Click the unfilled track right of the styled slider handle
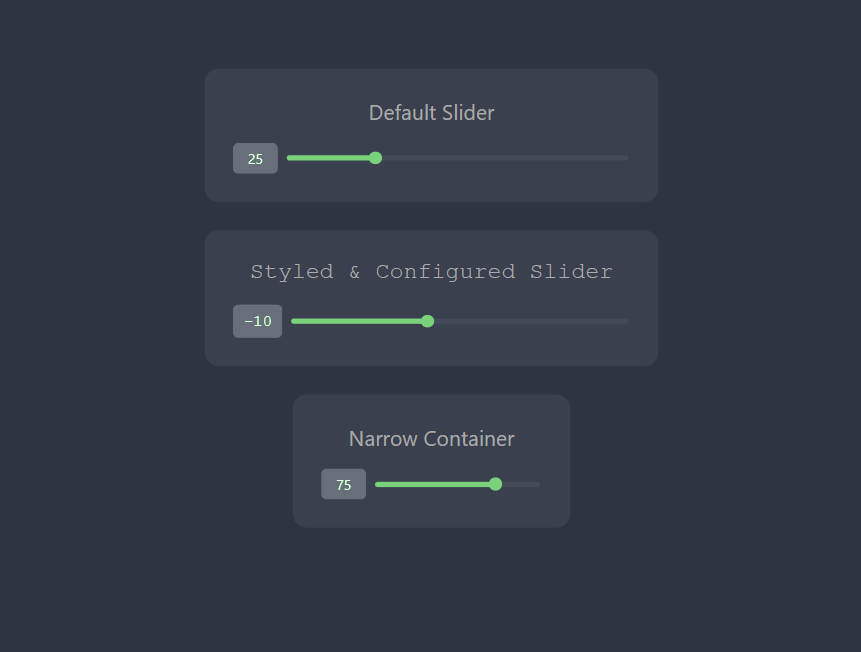 [x=530, y=321]
